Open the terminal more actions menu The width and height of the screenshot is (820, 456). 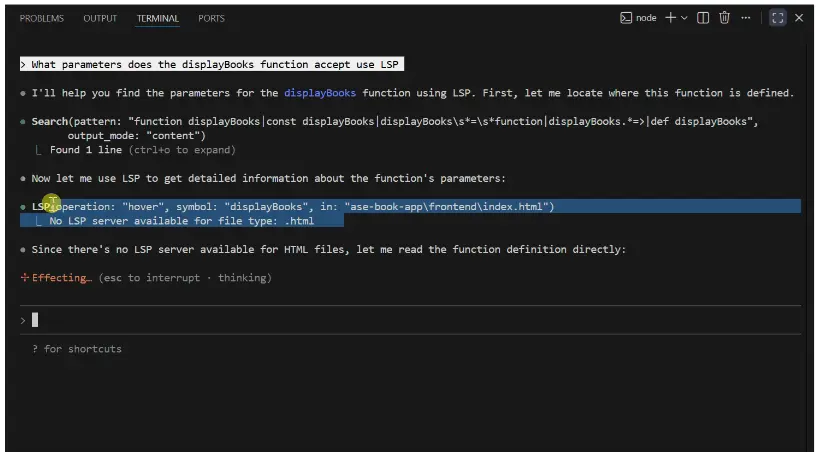click(745, 18)
